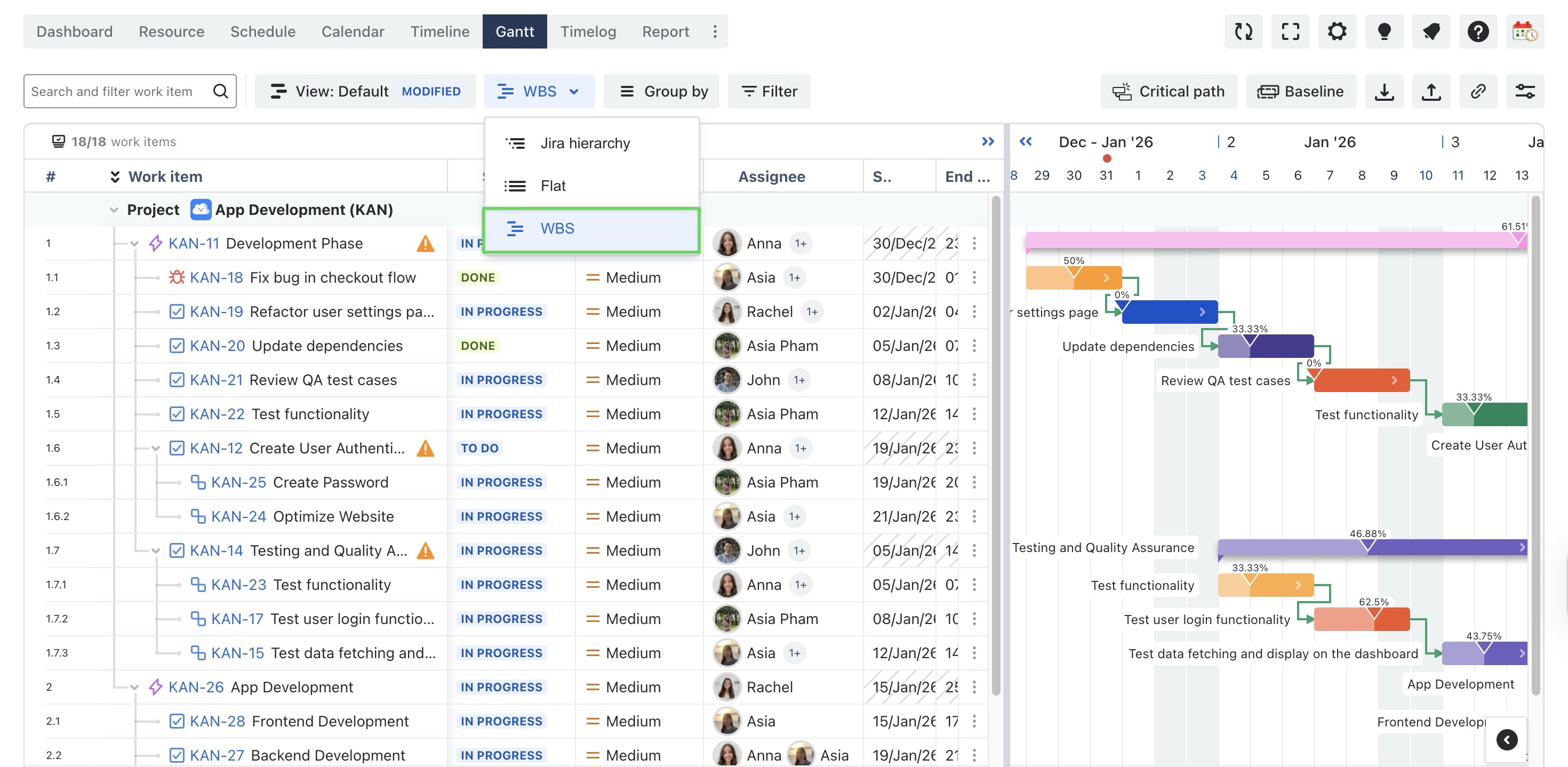Click the sync refresh icon
Screen dimensions: 1568x767
[1243, 31]
